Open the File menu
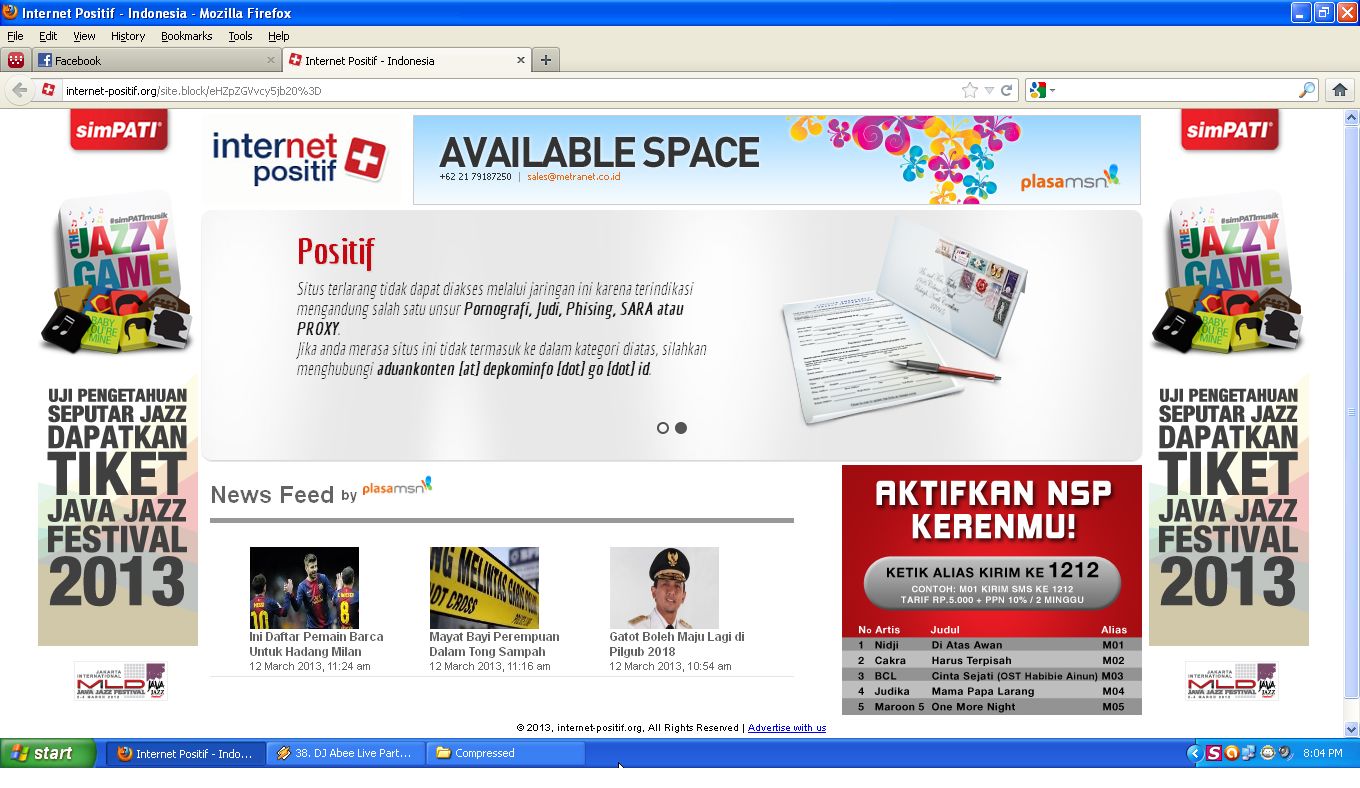 [15, 36]
